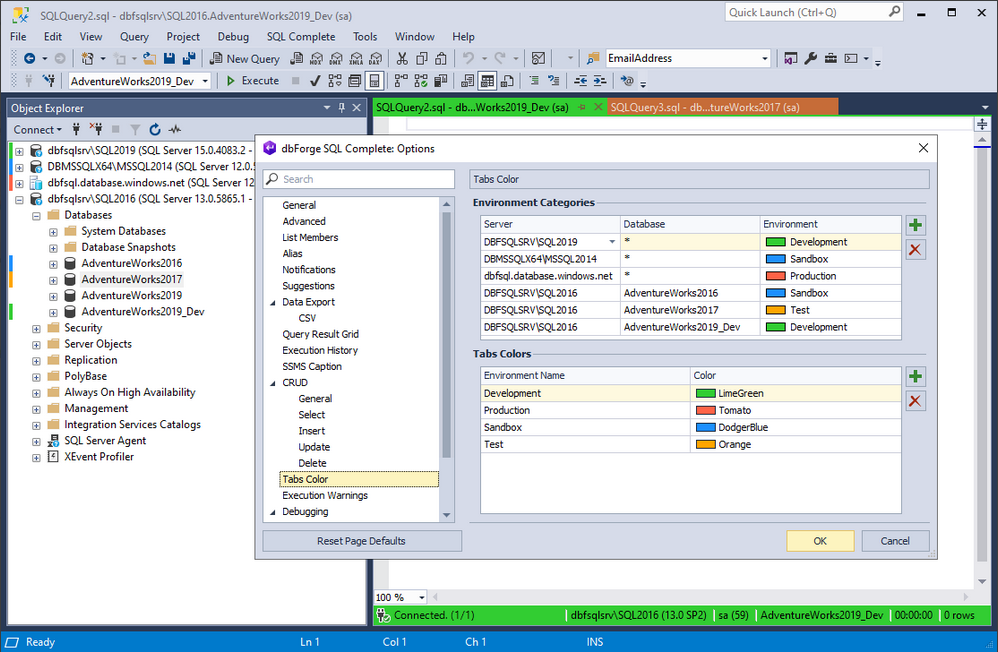998x652 pixels.
Task: Click the red delete icon beside Environment Categories
Action: click(x=915, y=250)
